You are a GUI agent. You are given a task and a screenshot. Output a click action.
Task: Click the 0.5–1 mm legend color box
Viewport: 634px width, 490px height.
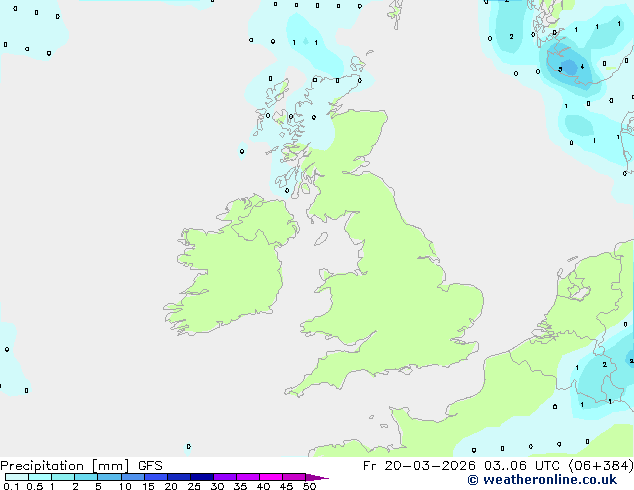click(40, 477)
